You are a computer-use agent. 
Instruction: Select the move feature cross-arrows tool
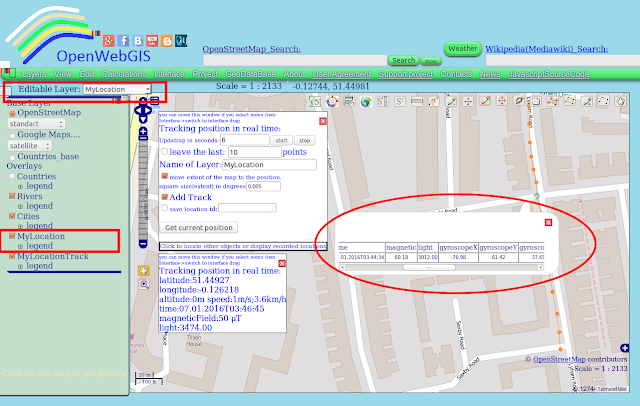468,101
